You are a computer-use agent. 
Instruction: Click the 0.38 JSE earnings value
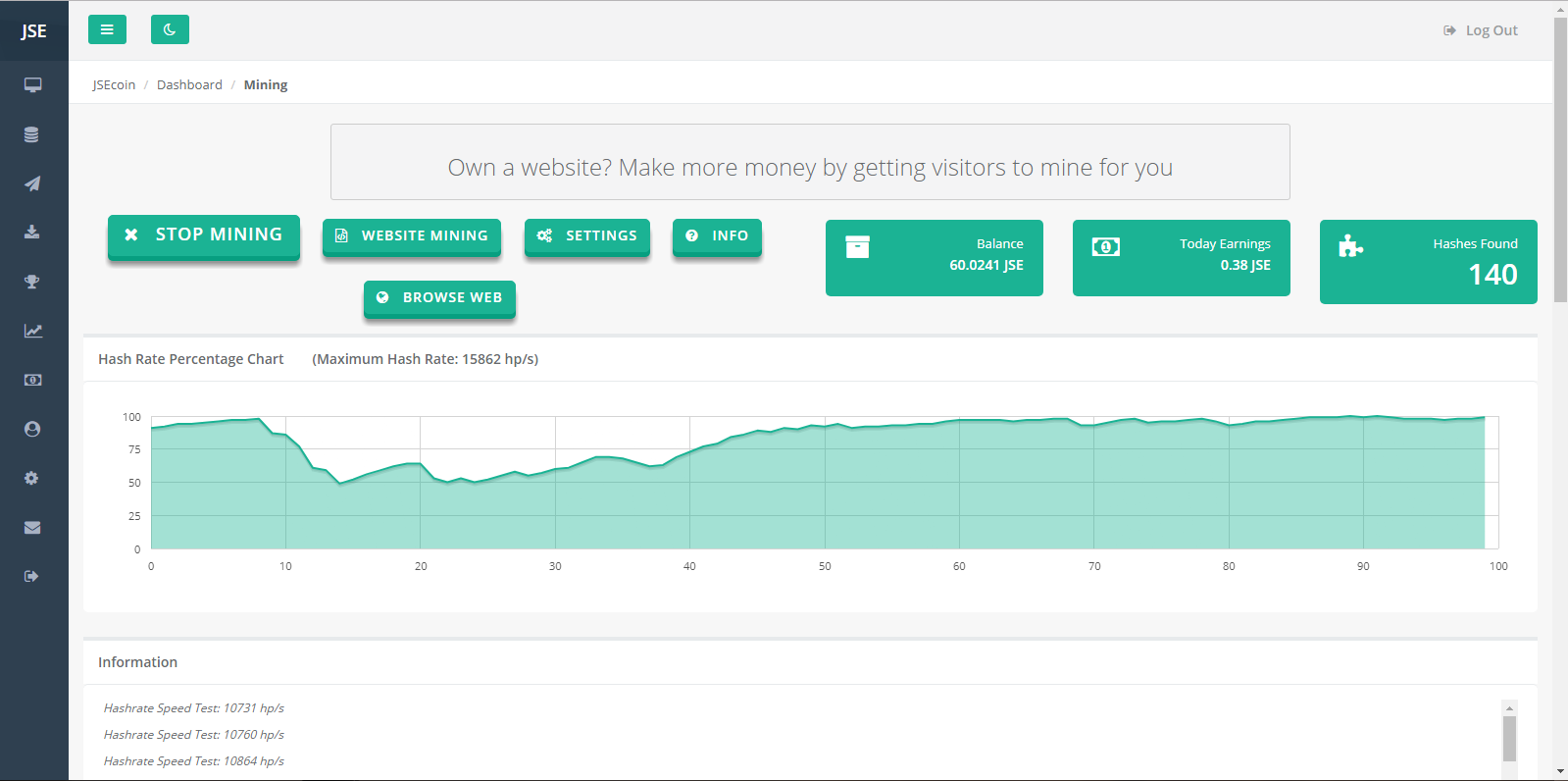click(x=1245, y=265)
